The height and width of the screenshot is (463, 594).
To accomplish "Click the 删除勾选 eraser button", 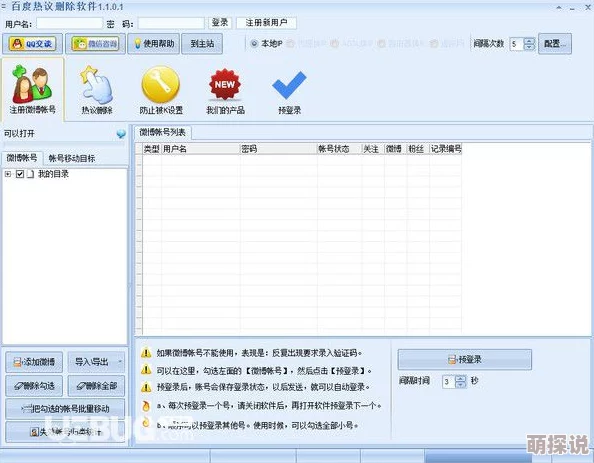I will (34, 386).
